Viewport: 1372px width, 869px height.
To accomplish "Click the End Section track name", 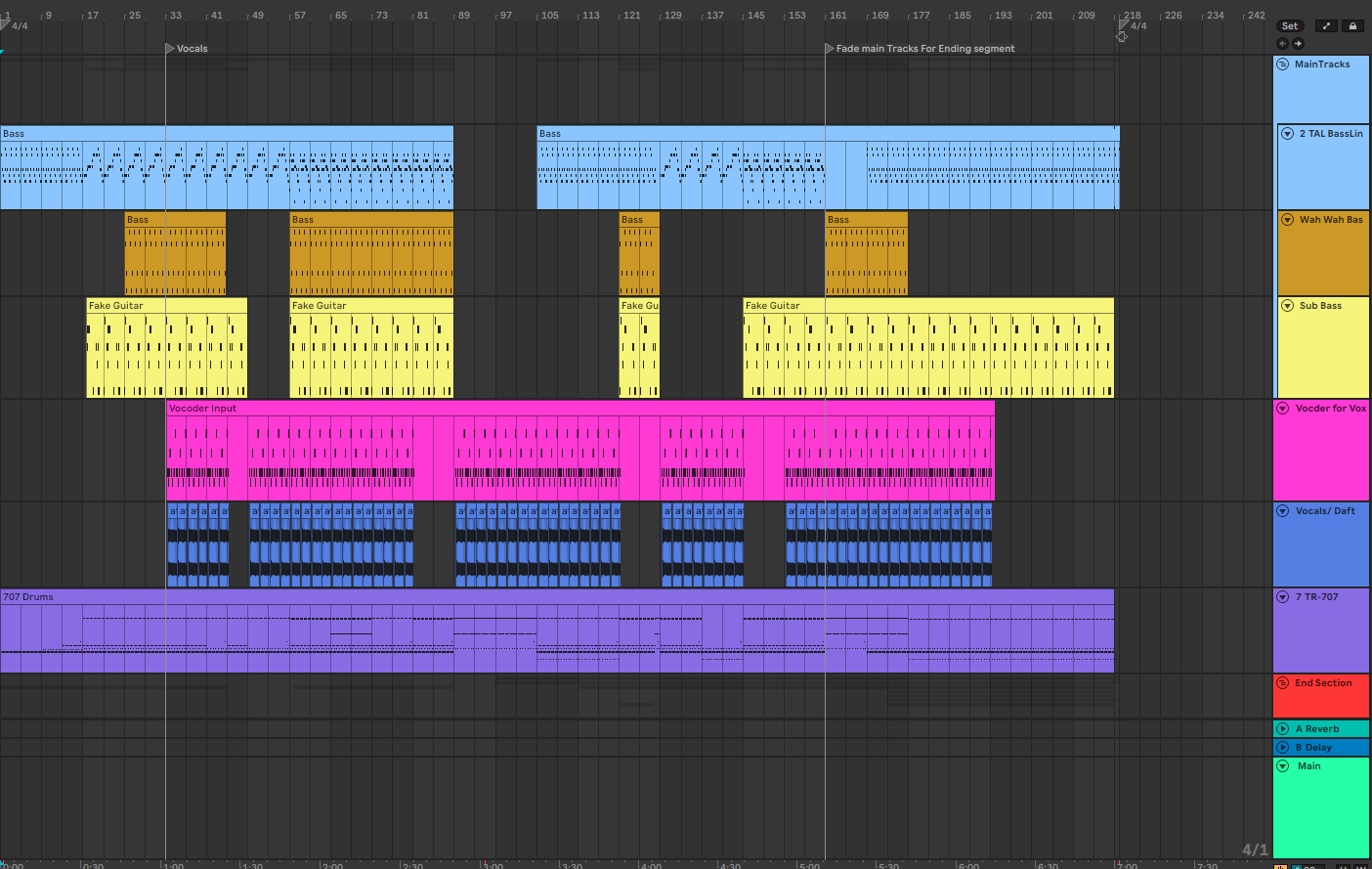I will [1323, 682].
